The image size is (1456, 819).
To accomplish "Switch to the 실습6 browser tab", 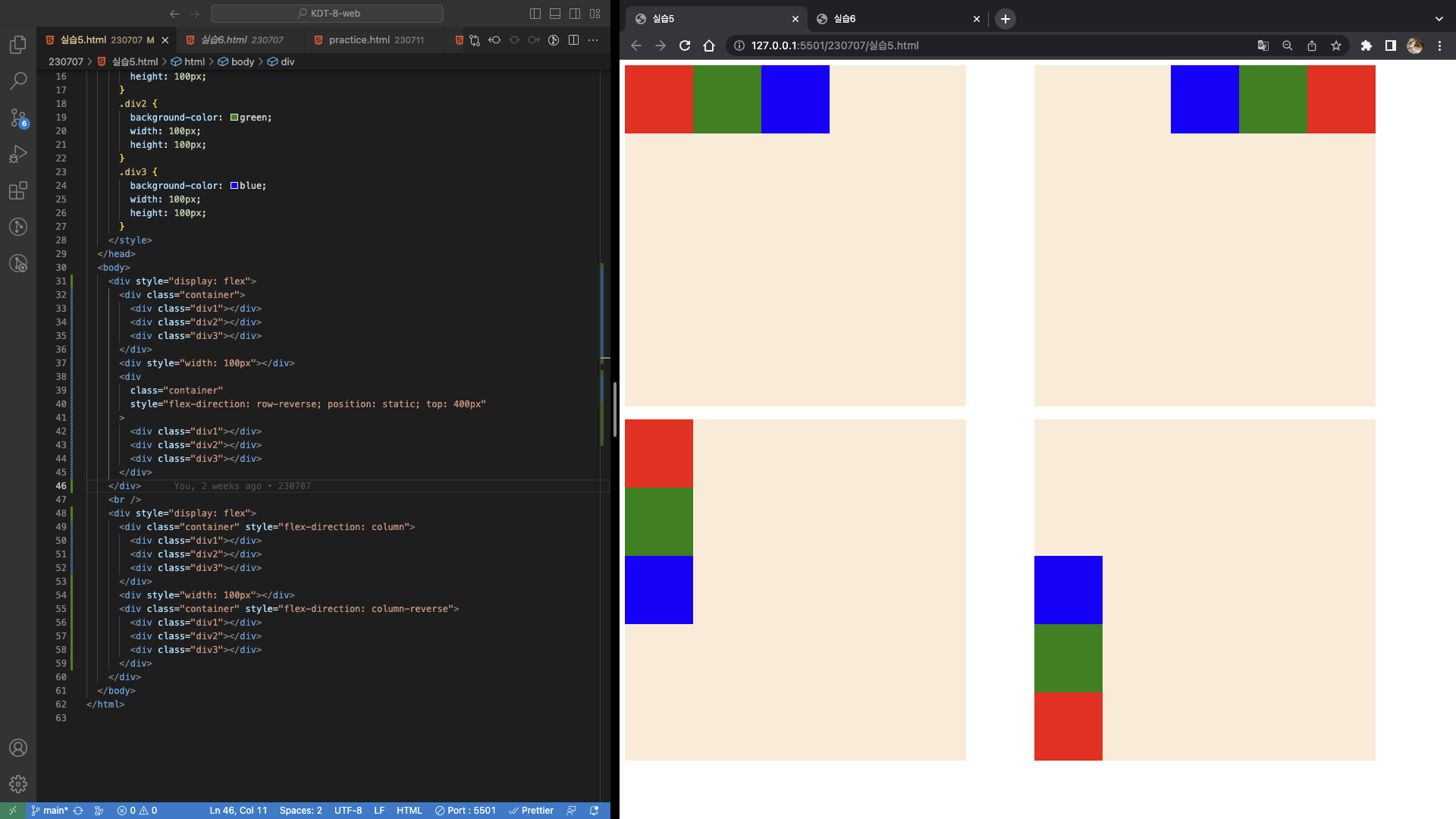I will (x=898, y=19).
